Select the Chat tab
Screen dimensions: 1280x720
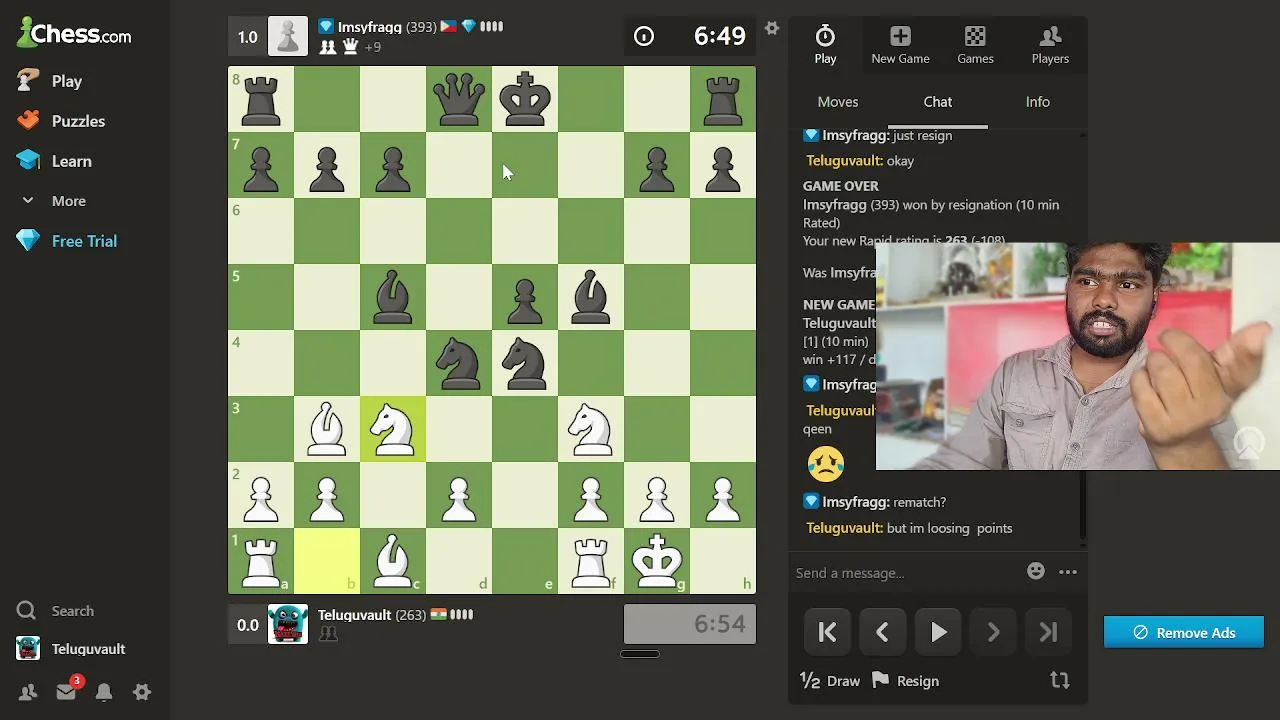click(x=938, y=102)
